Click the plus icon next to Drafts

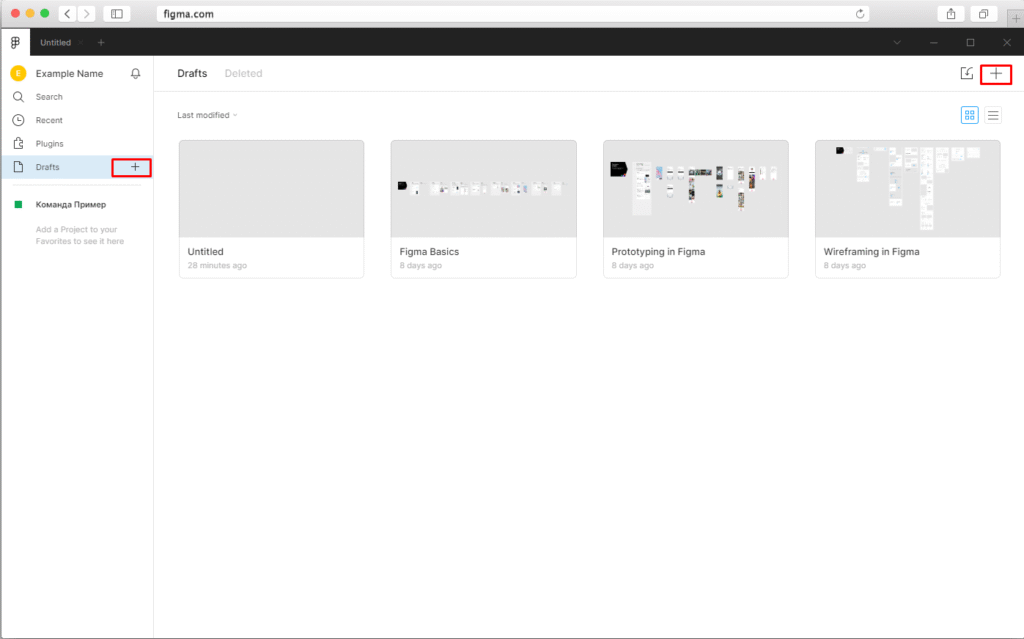pos(135,167)
